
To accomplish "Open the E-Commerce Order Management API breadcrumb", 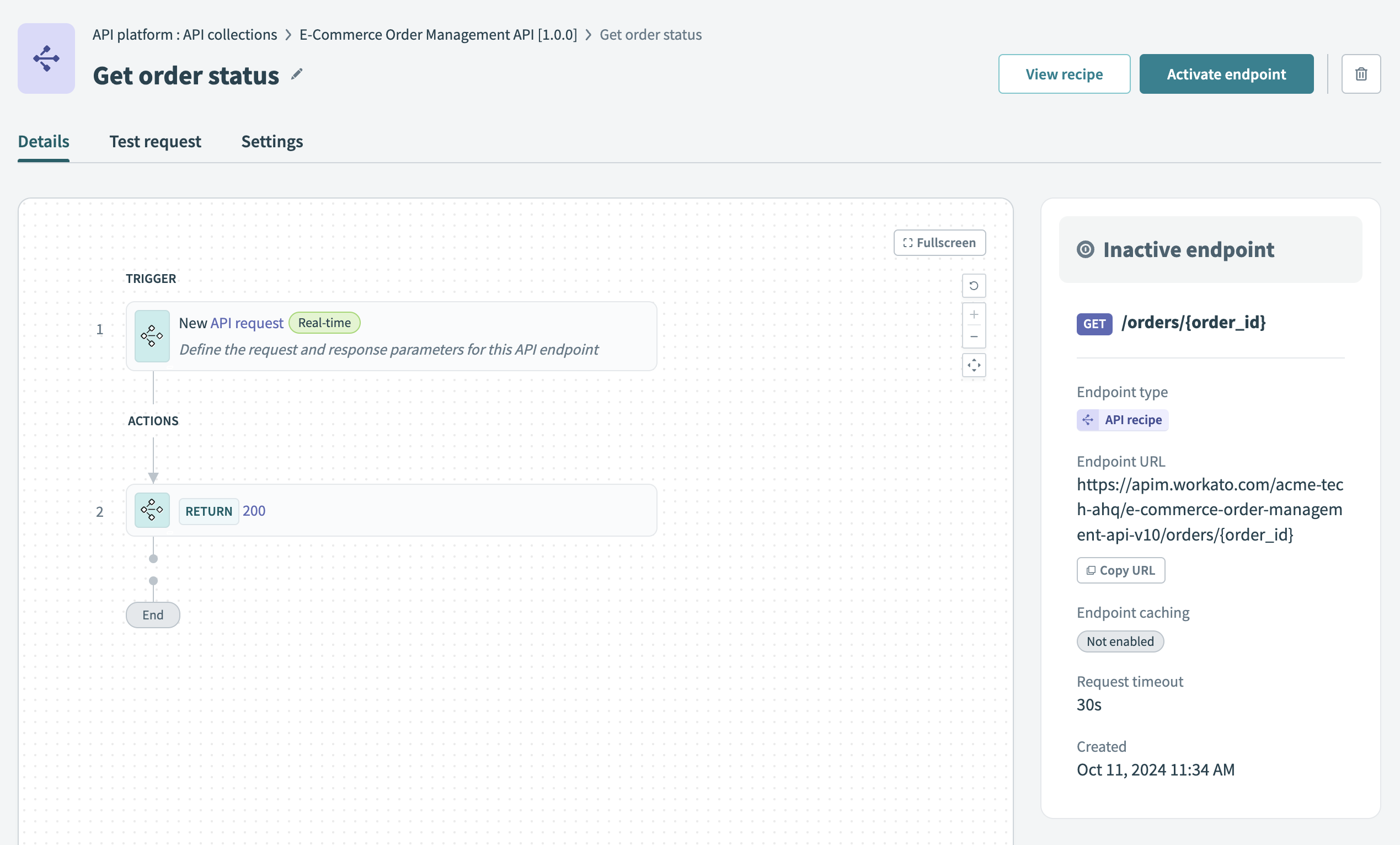I will pos(438,34).
